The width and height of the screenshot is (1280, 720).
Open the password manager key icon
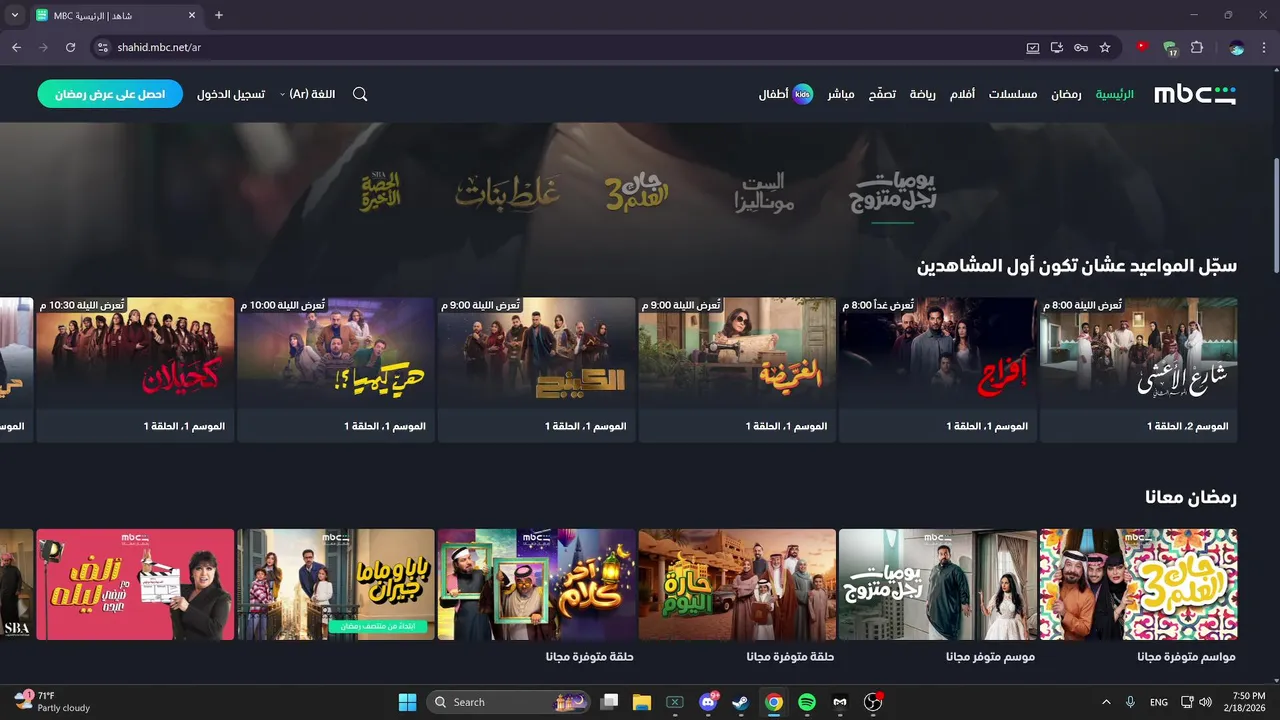point(1081,47)
